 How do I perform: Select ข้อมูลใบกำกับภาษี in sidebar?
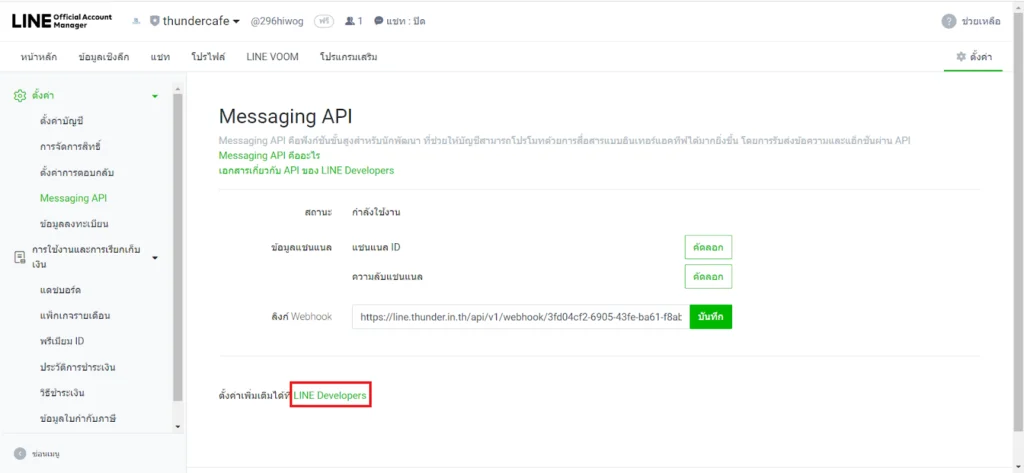(78, 419)
